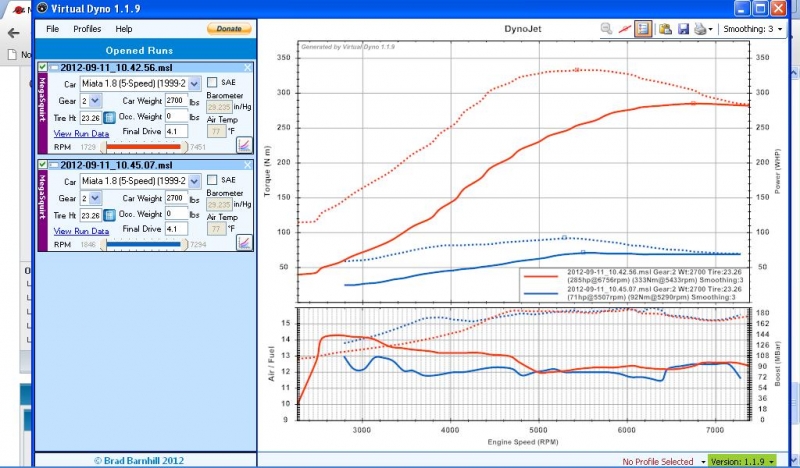Click MegaSquirt side label of 10.45.07 run
The height and width of the screenshot is (468, 800).
(x=42, y=211)
